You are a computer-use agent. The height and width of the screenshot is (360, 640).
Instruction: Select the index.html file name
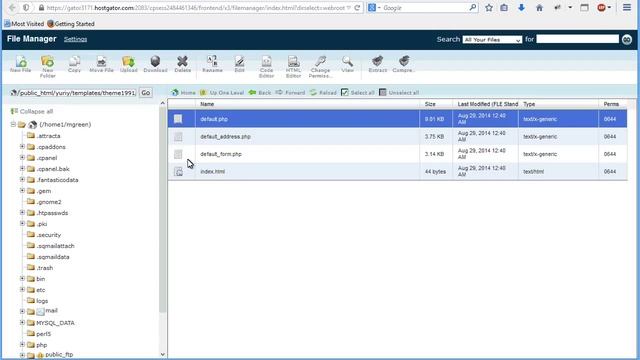(x=212, y=172)
